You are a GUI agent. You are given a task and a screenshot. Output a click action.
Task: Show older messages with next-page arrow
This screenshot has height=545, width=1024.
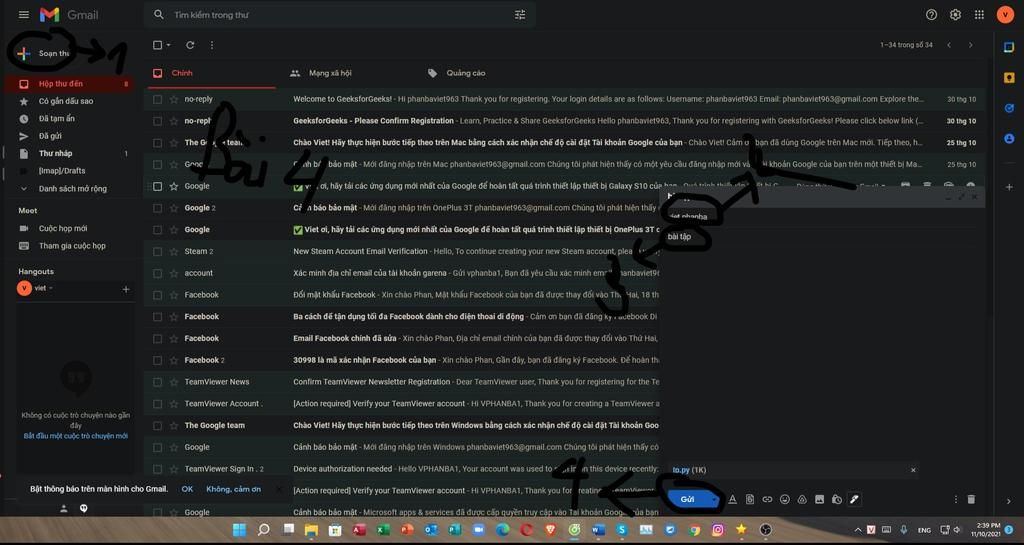[x=970, y=45]
